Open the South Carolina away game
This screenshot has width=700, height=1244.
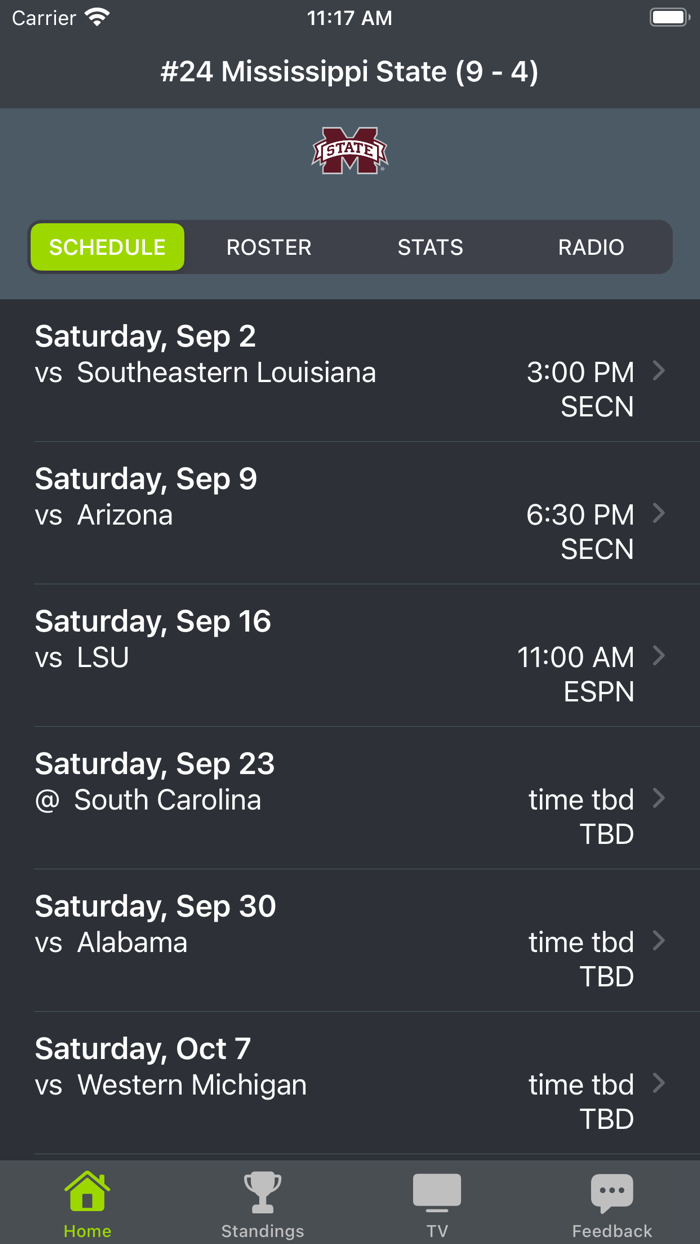350,799
